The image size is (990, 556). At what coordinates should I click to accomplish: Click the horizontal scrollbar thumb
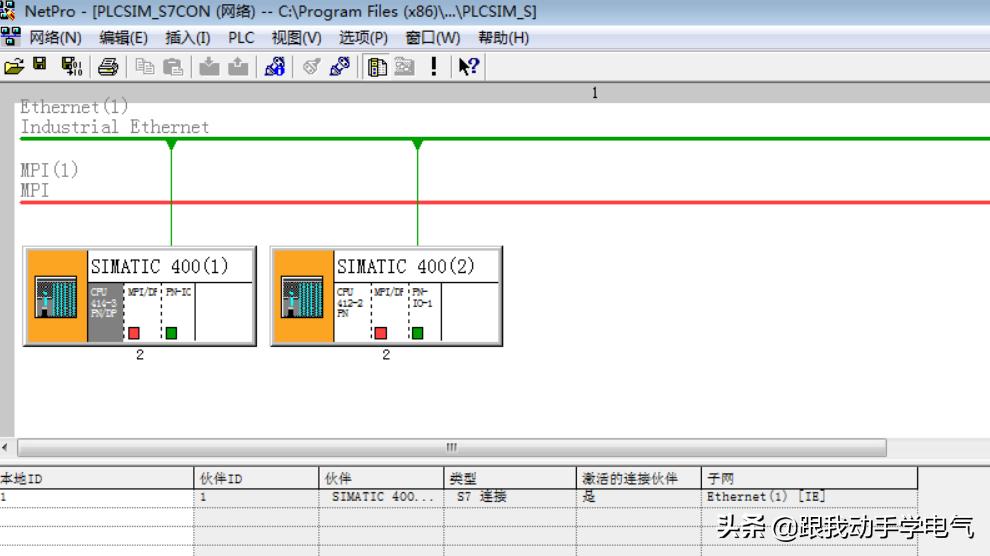click(451, 447)
